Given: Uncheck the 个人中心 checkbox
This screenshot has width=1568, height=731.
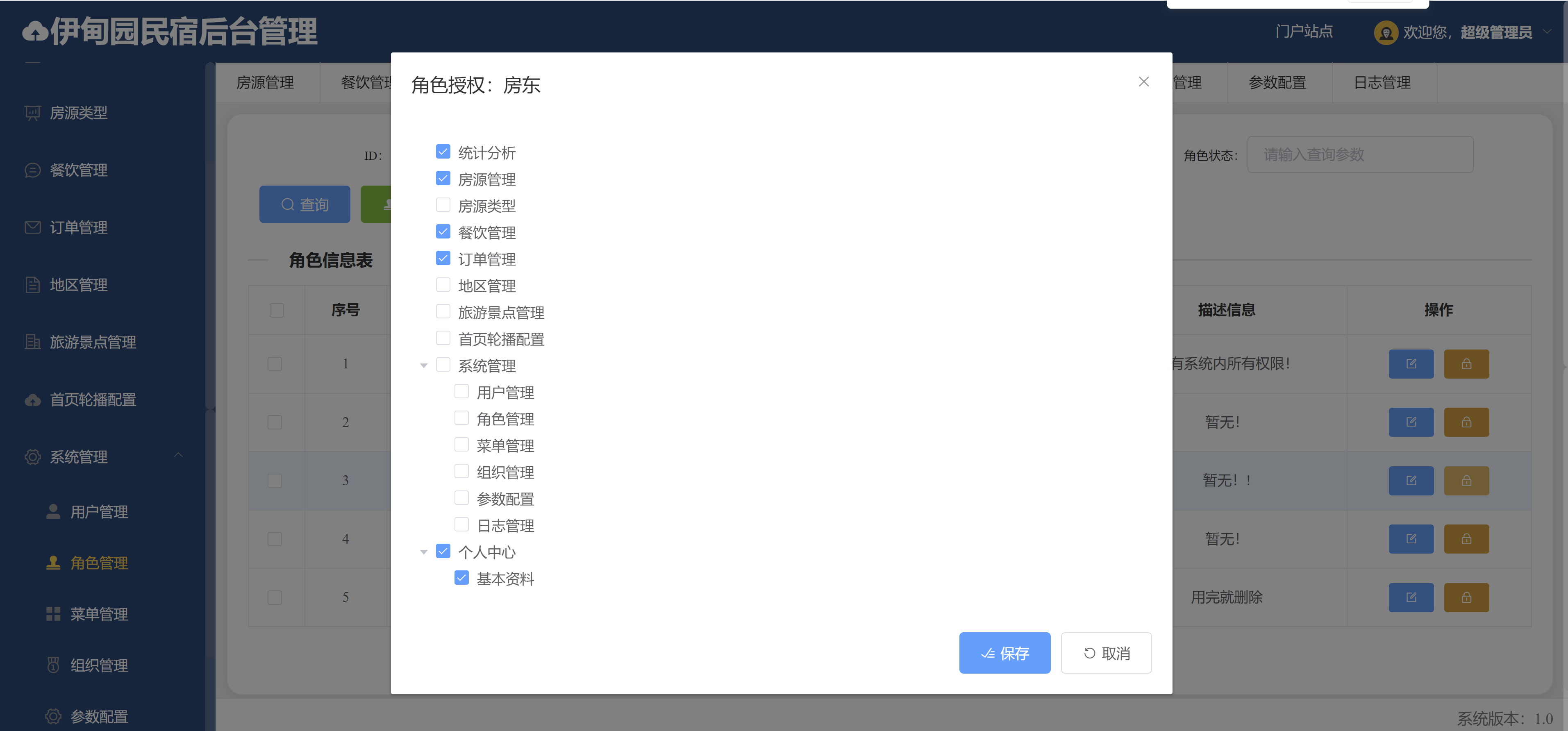Looking at the screenshot, I should tap(443, 551).
